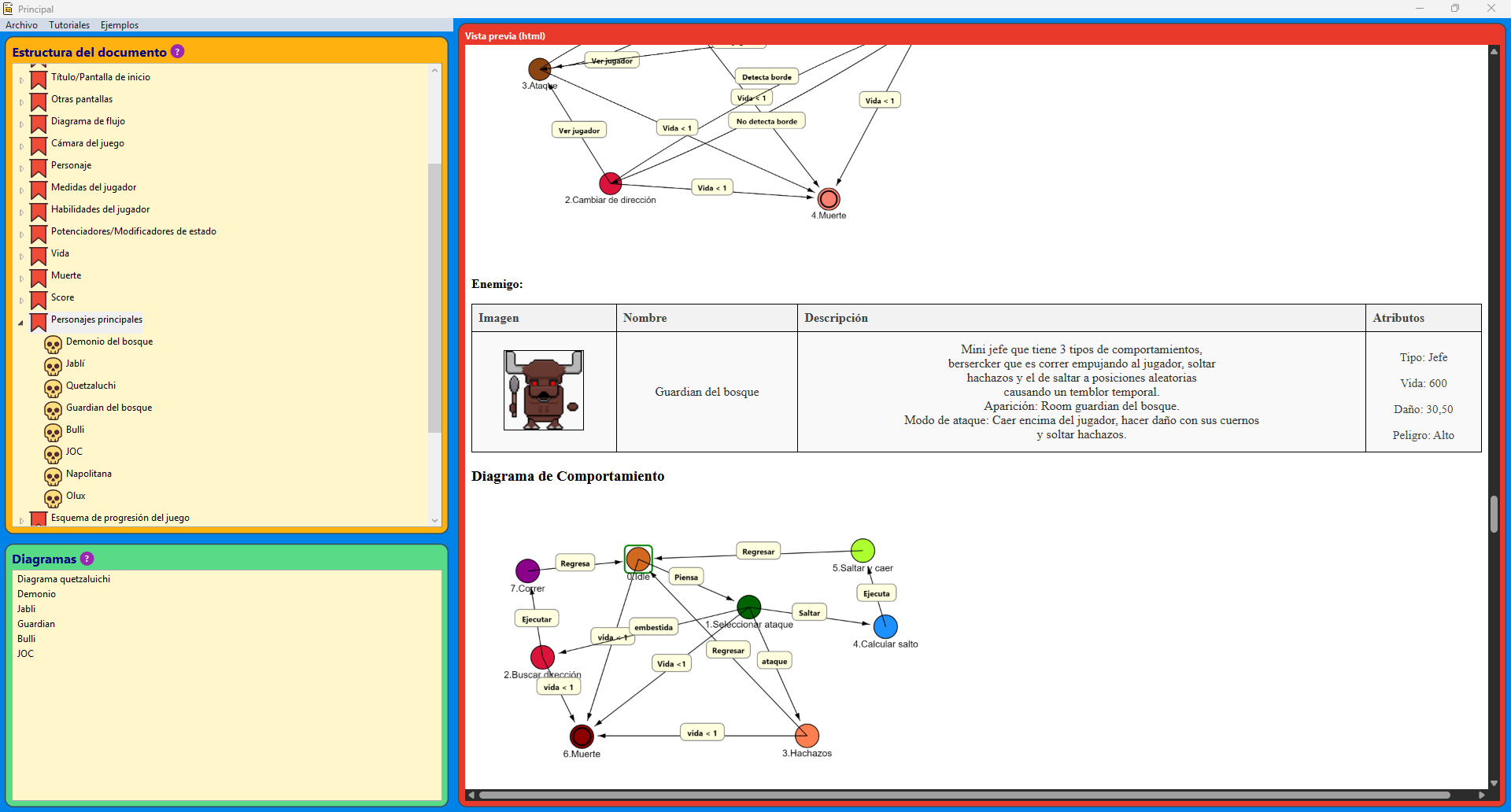The height and width of the screenshot is (812, 1511).
Task: Collapse the Personajes principales tree node
Action: tap(21, 322)
